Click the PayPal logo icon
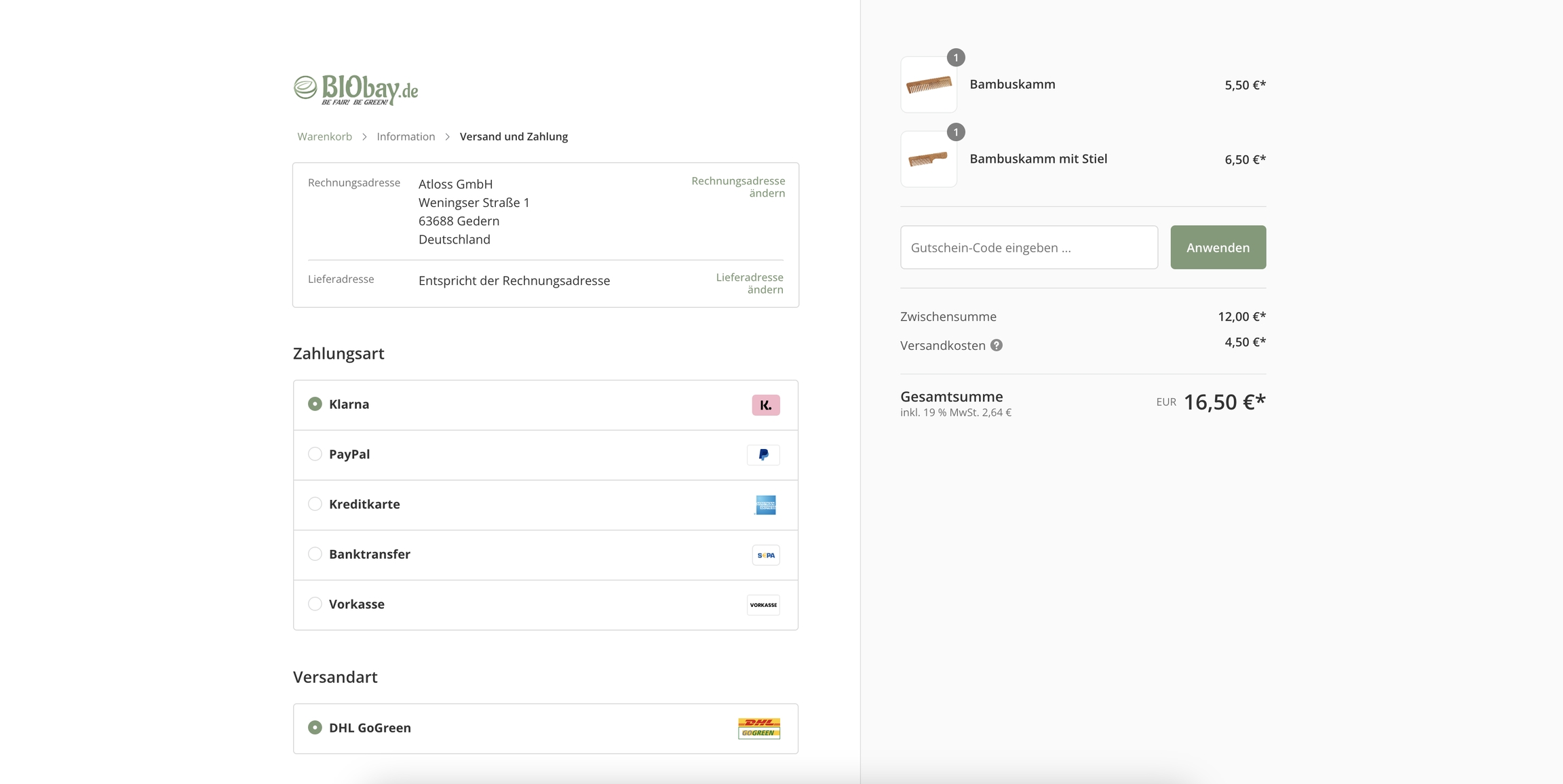The width and height of the screenshot is (1563, 784). 763,455
